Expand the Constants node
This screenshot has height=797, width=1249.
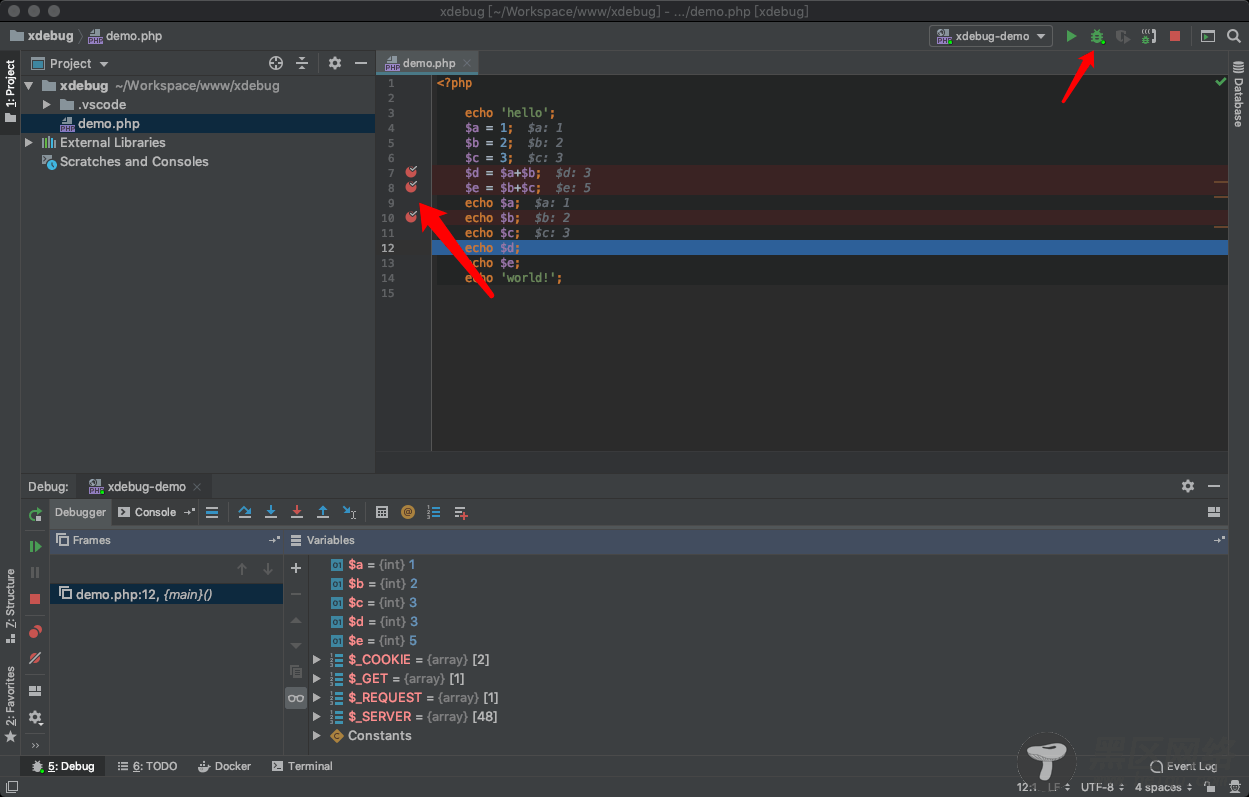[x=317, y=736]
